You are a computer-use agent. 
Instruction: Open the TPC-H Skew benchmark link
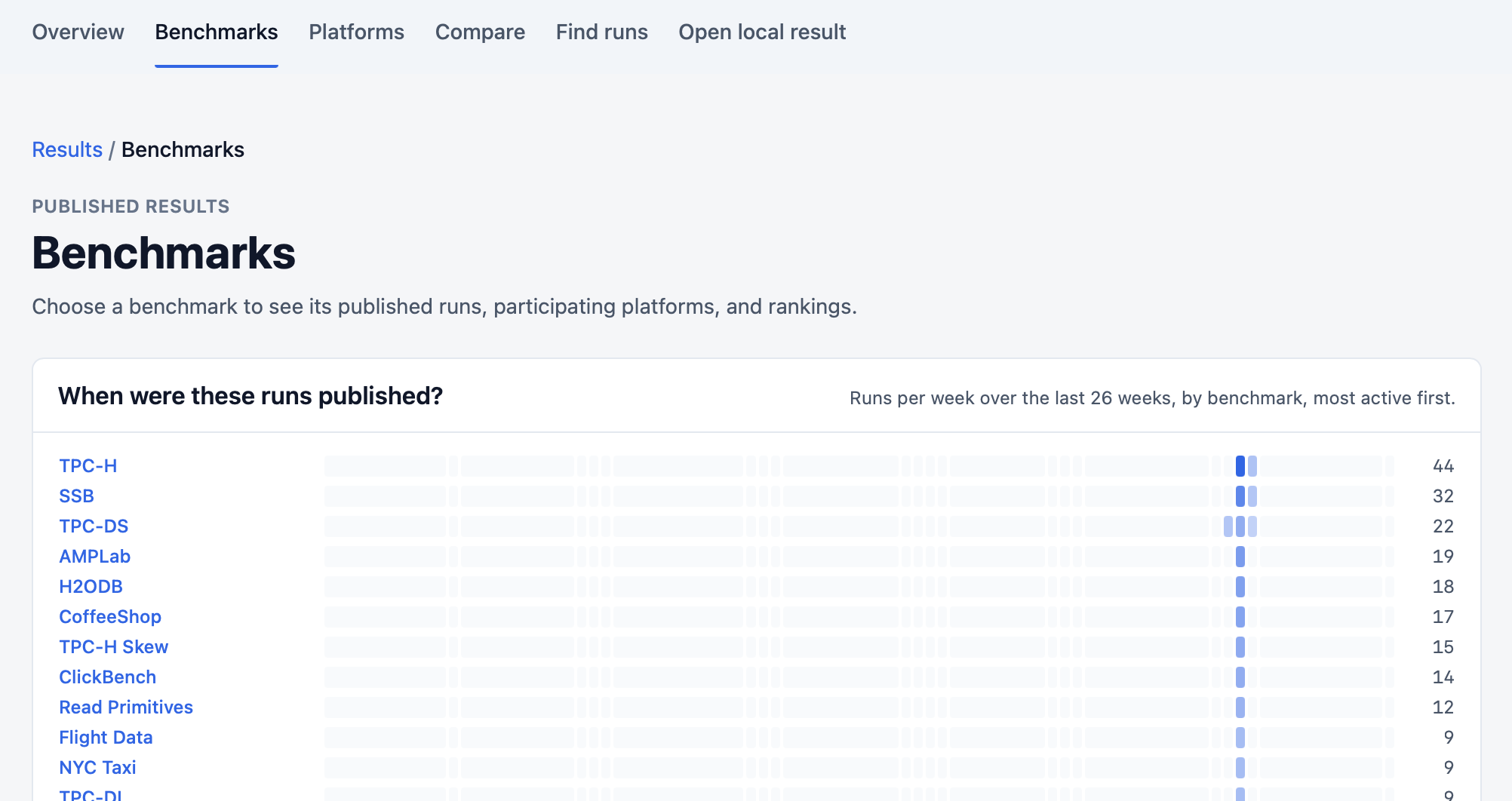point(114,647)
